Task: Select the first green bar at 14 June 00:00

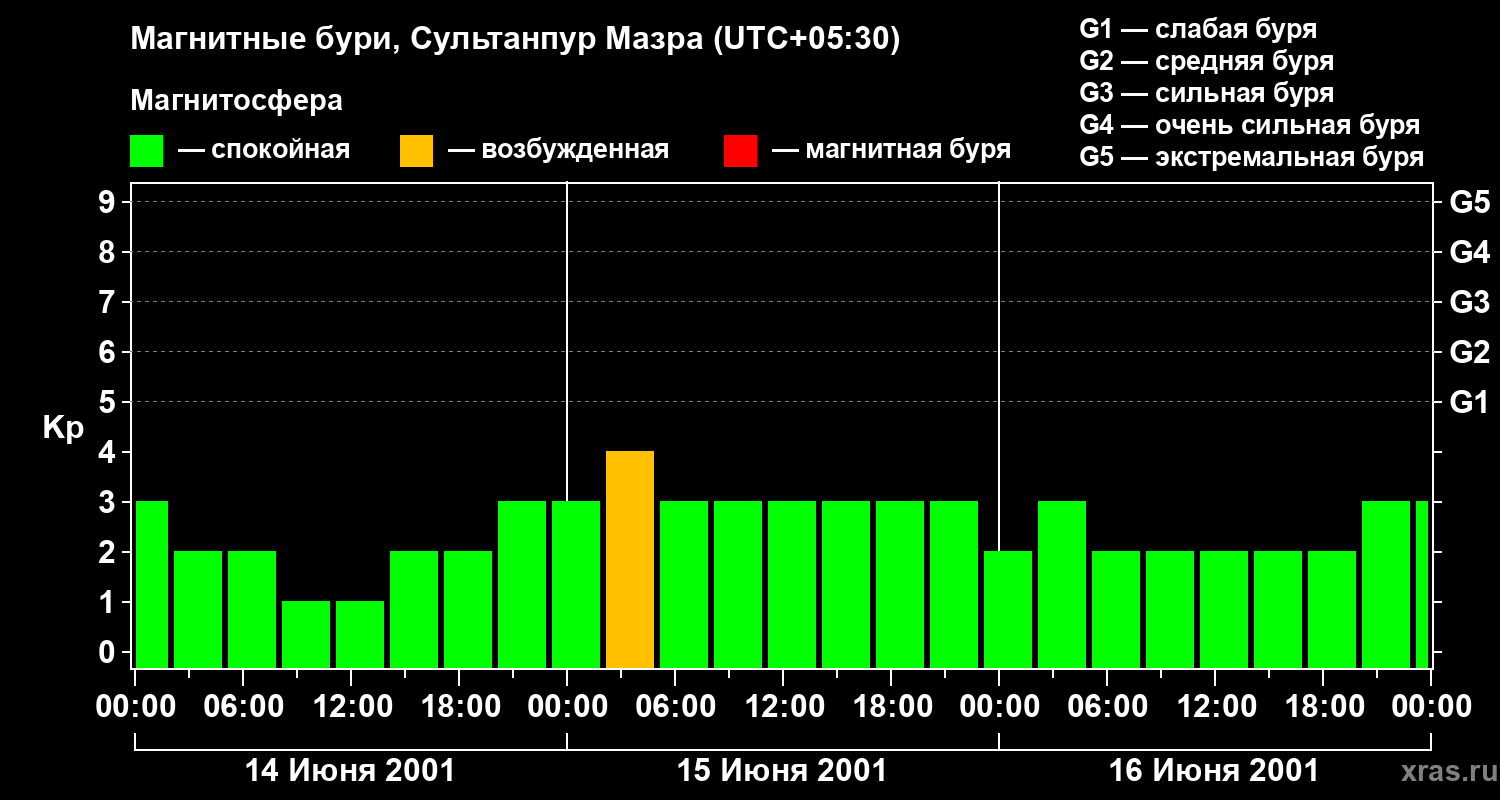Action: (x=151, y=585)
